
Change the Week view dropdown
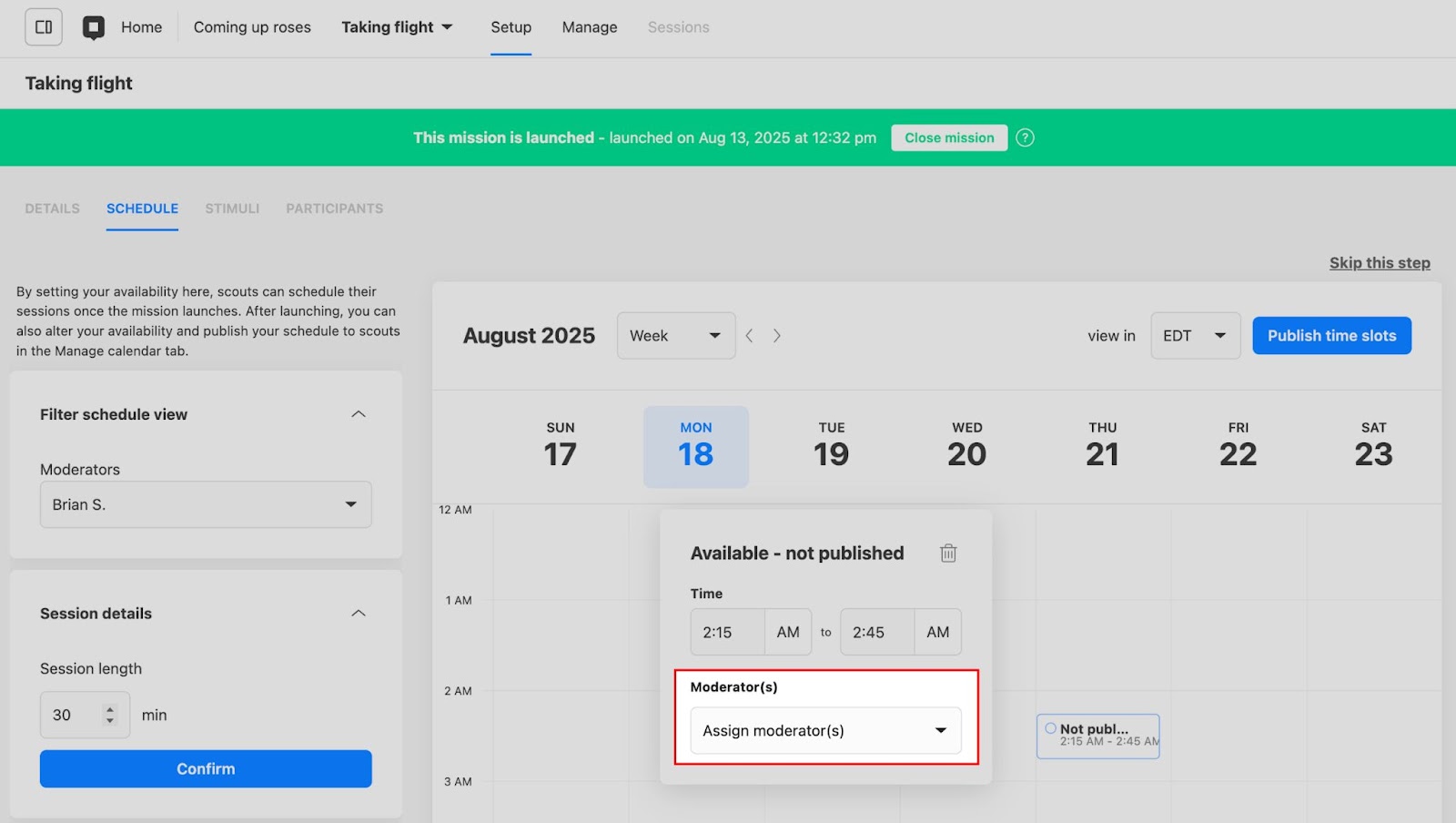tap(675, 336)
